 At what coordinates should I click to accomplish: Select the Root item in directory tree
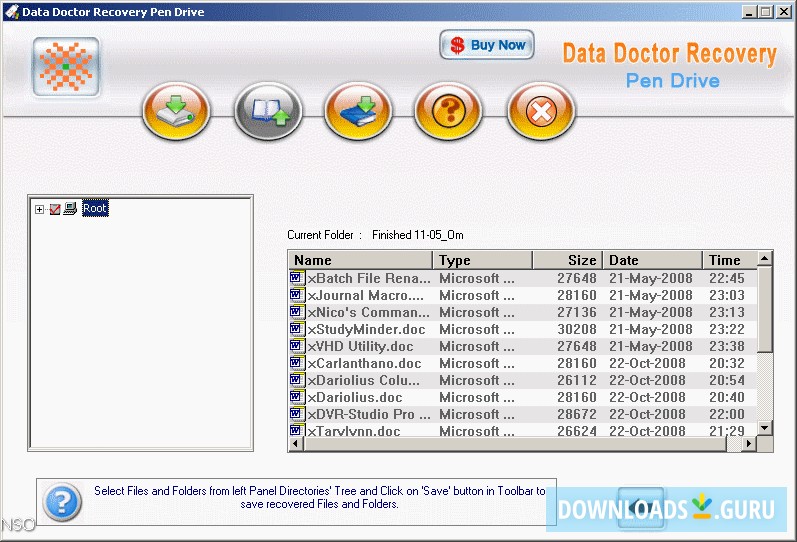click(95, 208)
